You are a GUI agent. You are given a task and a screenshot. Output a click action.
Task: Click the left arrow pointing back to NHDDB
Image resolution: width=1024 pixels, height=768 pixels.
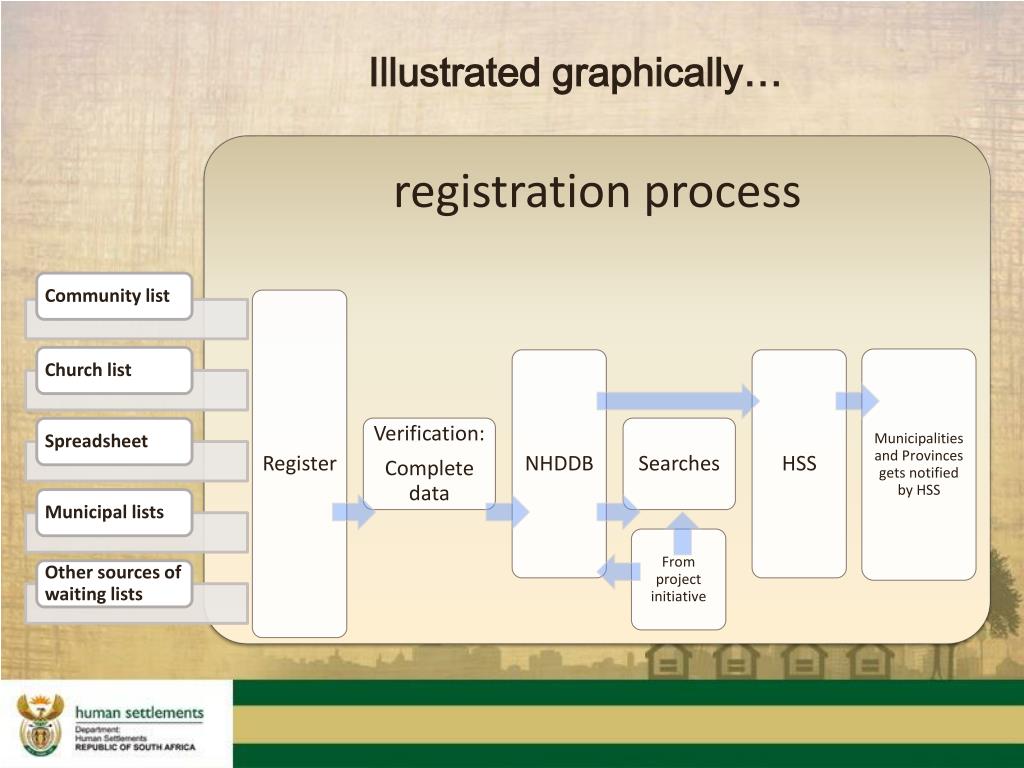coord(620,571)
